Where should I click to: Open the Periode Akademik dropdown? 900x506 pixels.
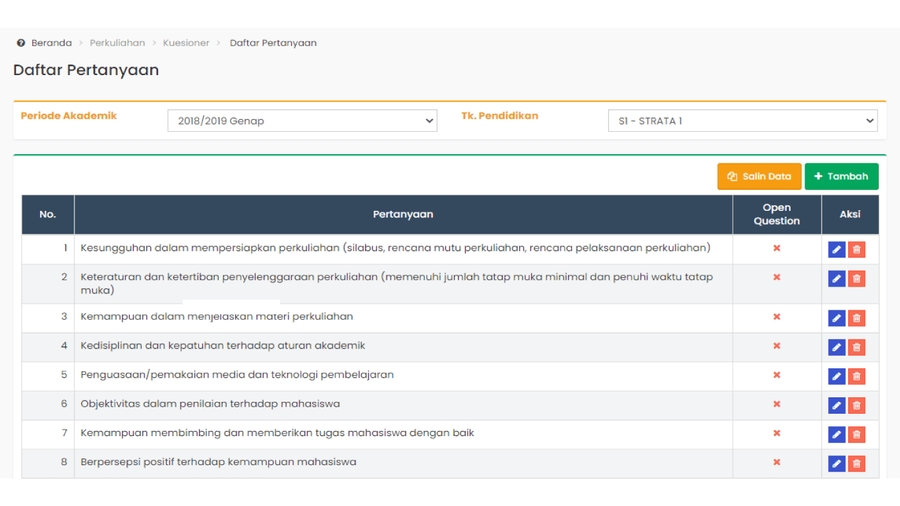pos(302,121)
